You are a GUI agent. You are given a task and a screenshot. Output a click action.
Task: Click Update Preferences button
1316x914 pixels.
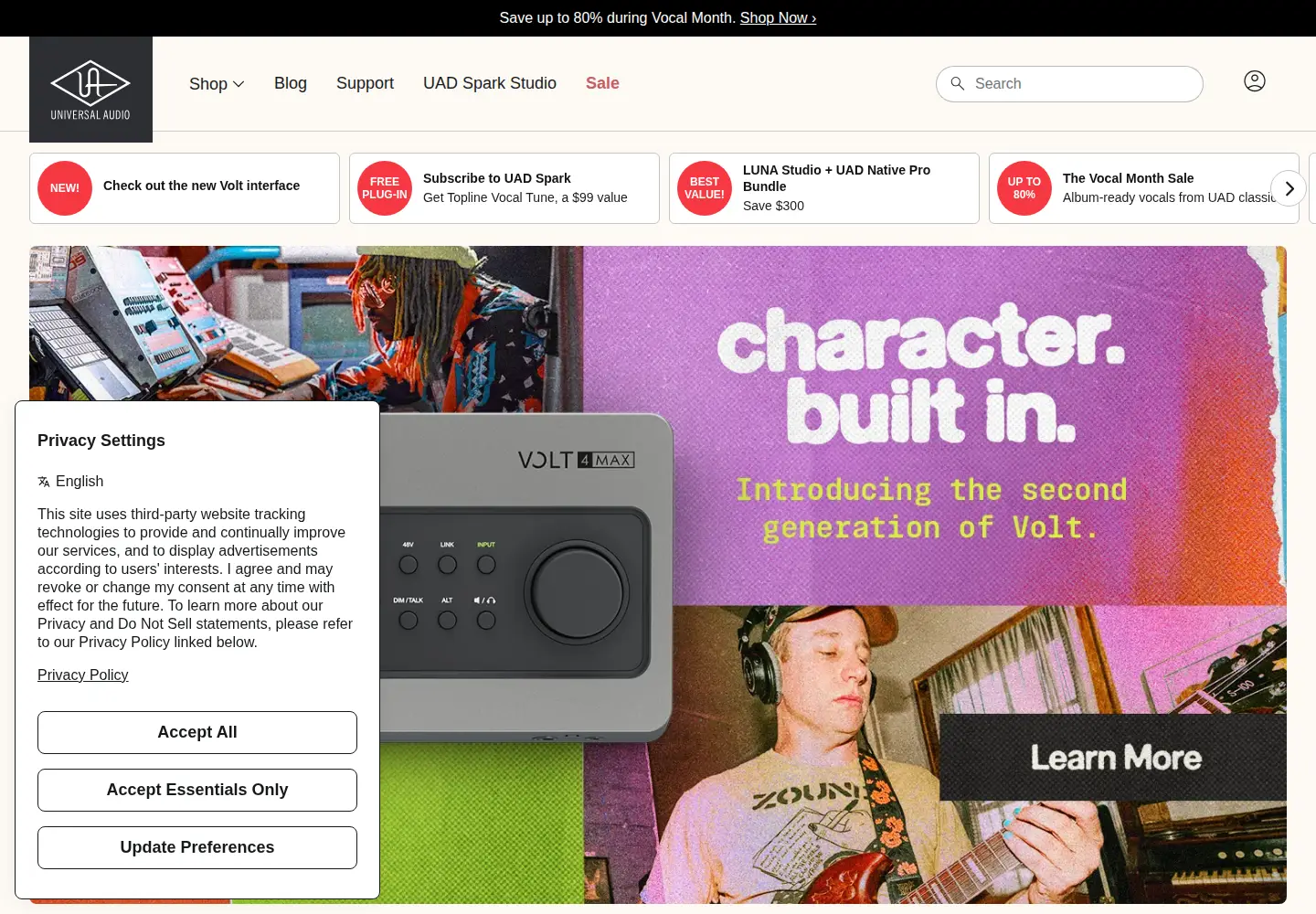click(x=197, y=847)
